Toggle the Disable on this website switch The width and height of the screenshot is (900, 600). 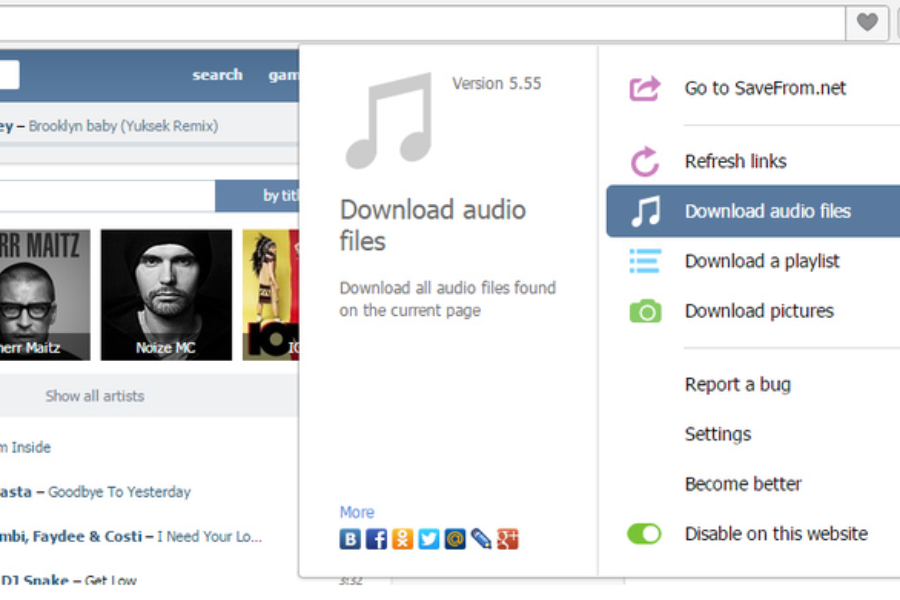(644, 534)
